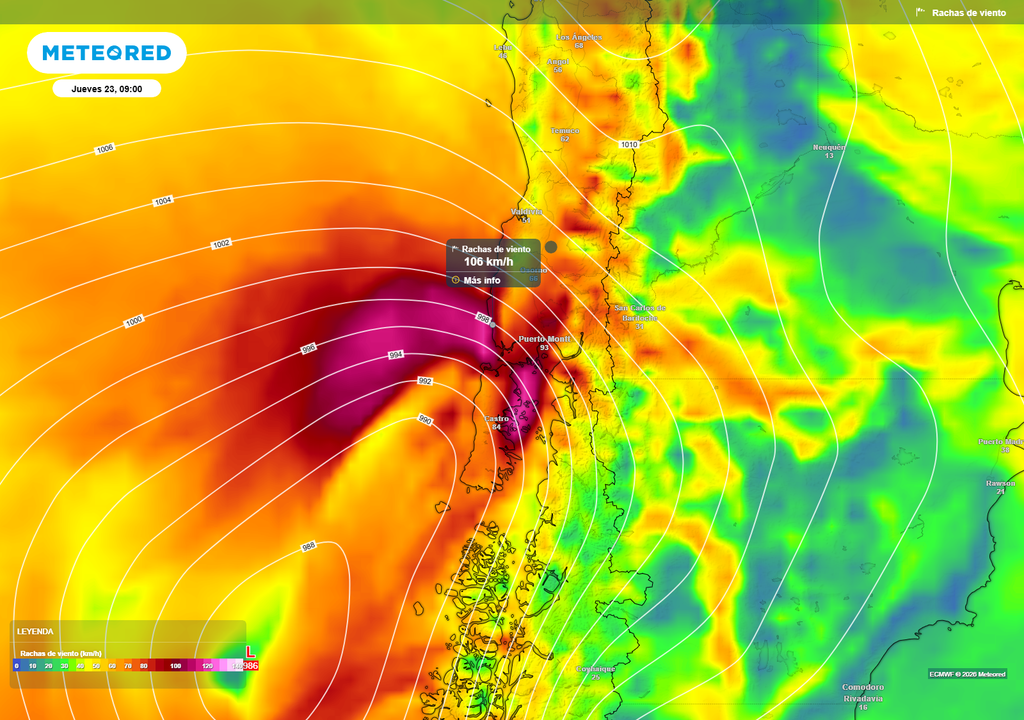Click the Coyhaique city label

(596, 669)
